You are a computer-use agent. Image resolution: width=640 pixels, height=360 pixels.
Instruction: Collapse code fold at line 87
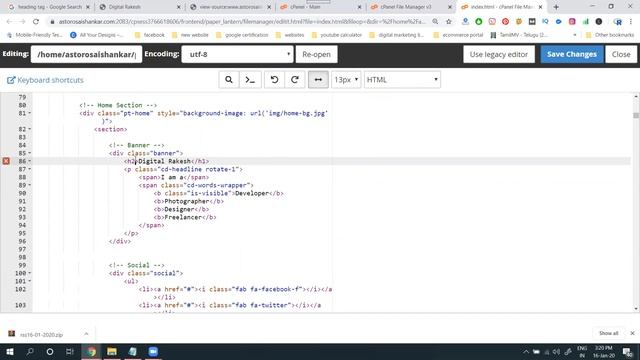30,169
